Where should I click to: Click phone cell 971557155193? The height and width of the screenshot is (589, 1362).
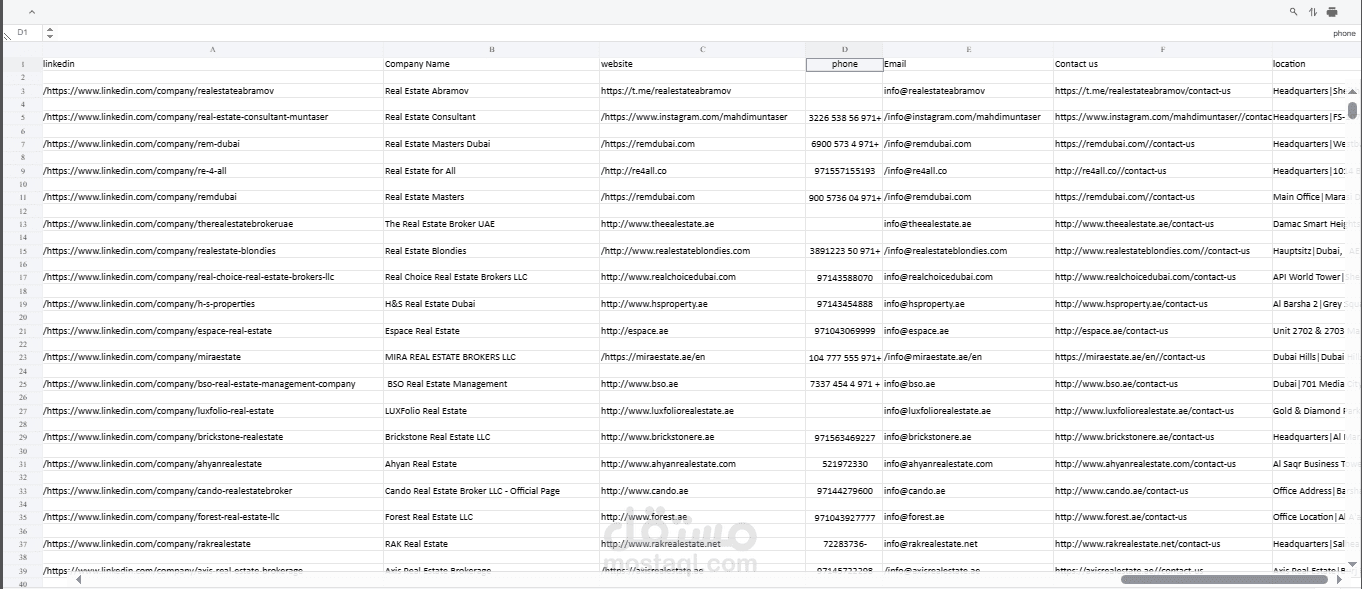point(844,171)
